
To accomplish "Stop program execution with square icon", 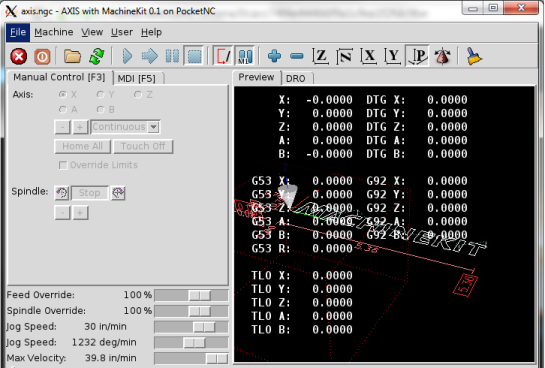I will point(194,56).
